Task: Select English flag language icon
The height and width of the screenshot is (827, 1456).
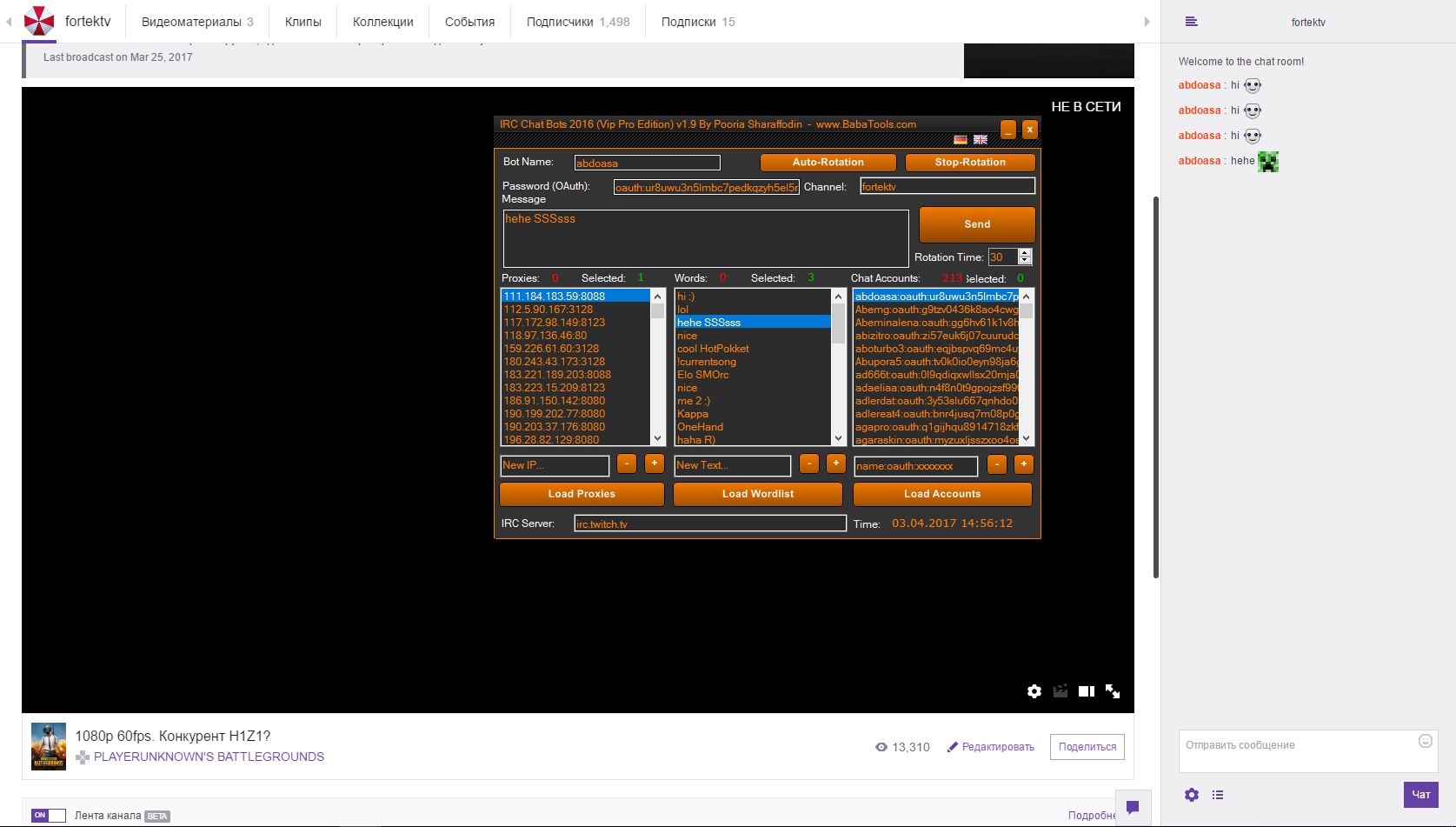Action: click(980, 140)
